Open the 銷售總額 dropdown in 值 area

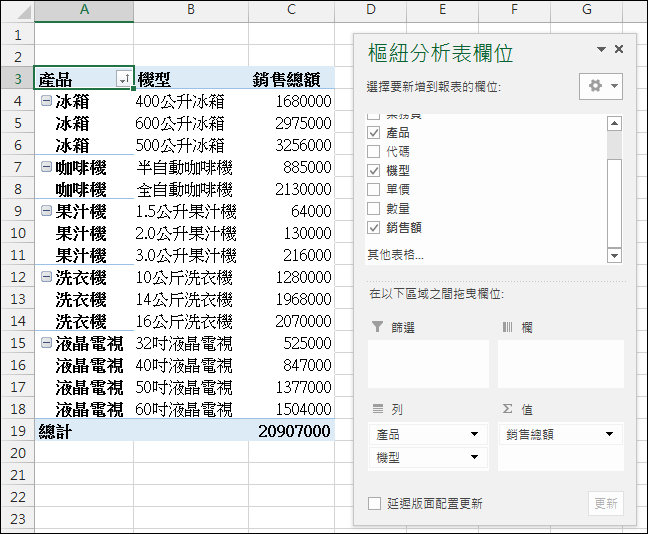click(610, 434)
